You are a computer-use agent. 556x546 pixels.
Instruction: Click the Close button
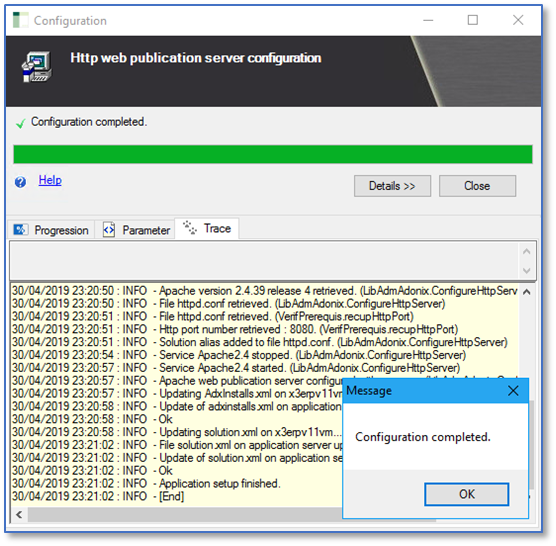click(x=477, y=185)
